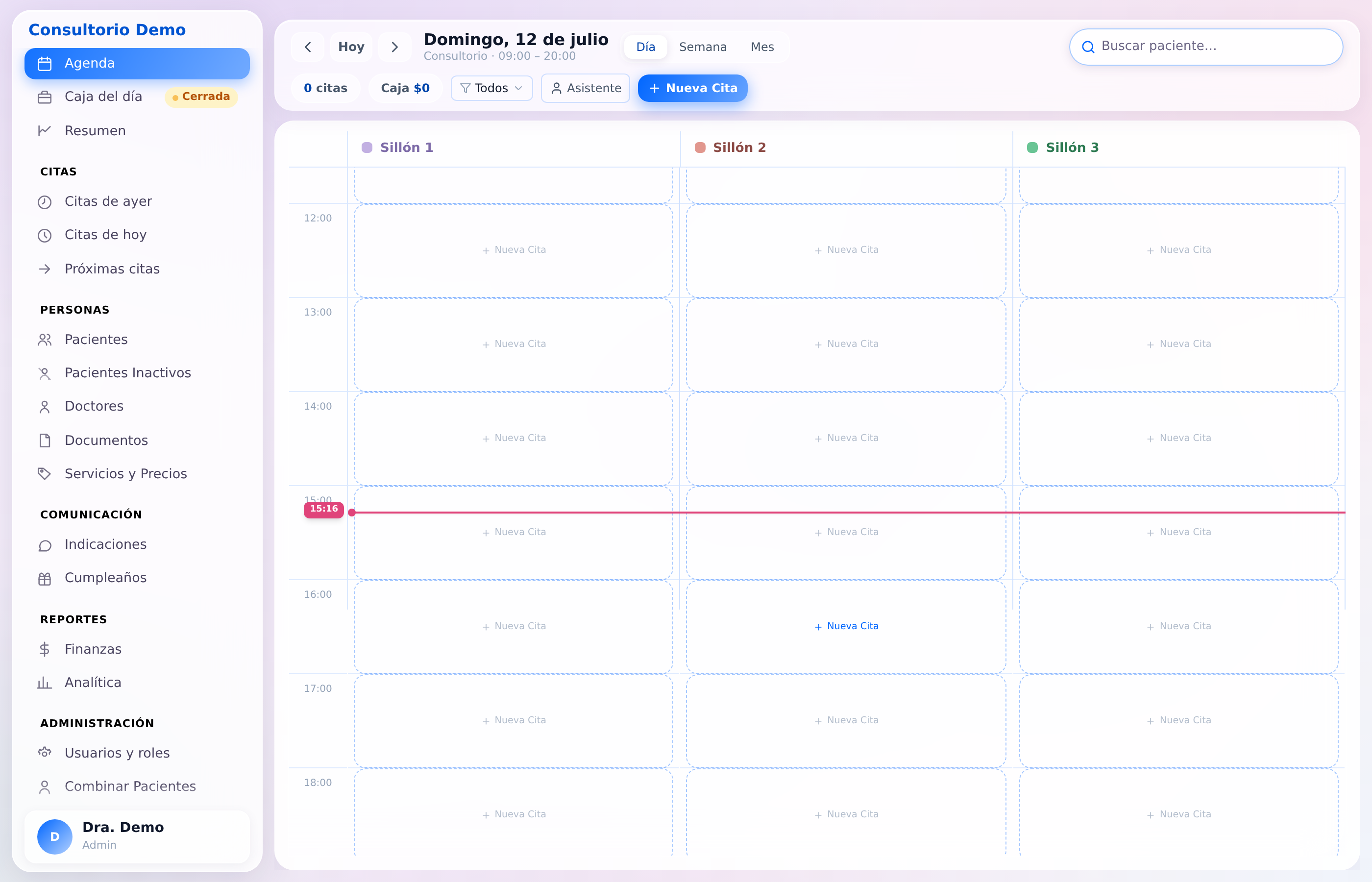Go to next day arrow

click(x=394, y=47)
